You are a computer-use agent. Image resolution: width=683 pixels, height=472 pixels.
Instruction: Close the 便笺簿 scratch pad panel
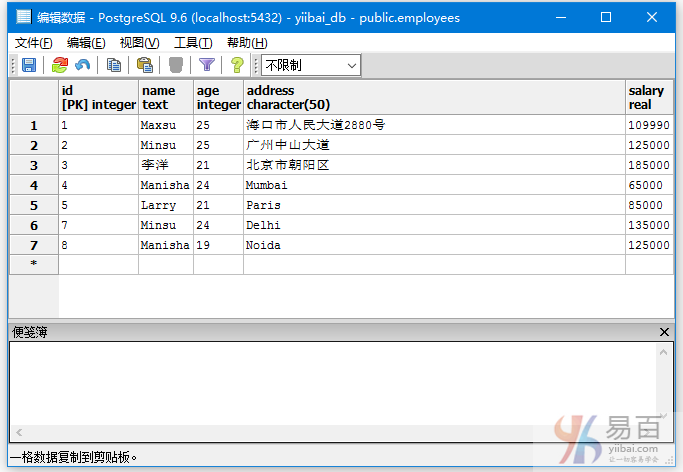tap(665, 332)
